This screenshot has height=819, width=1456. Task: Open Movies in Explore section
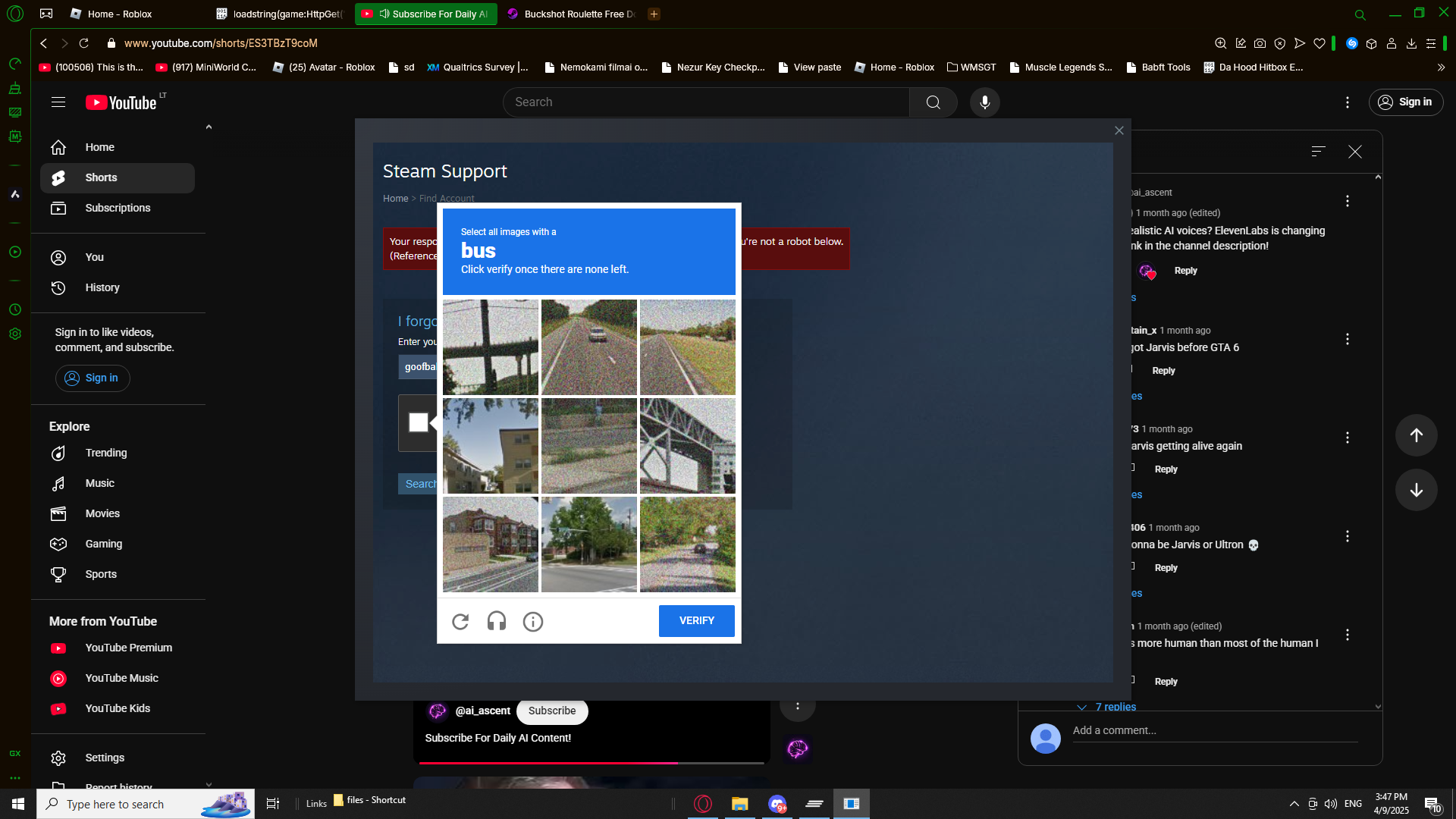pos(118,513)
